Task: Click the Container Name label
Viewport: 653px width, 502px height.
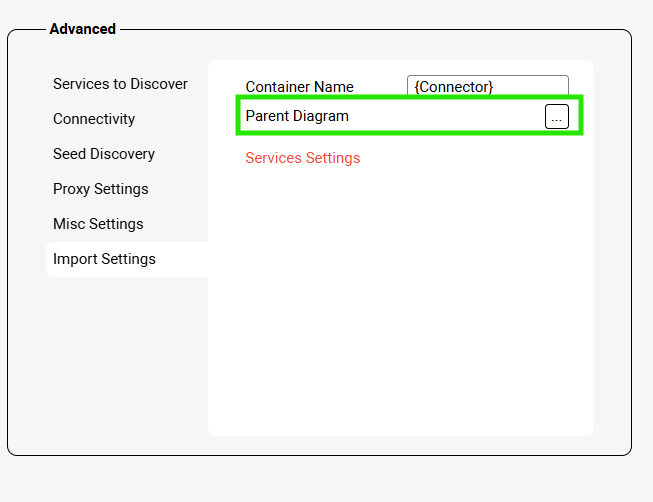Action: pos(299,87)
